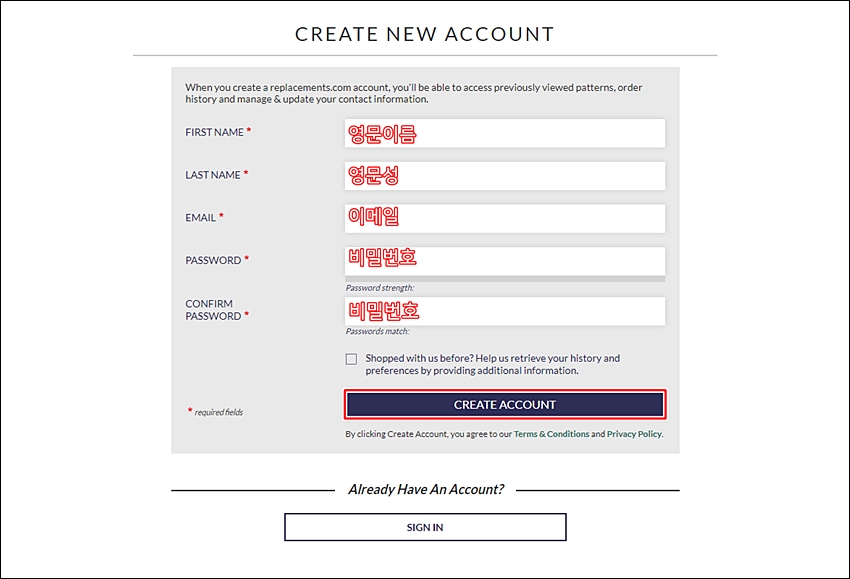Click the password strength meter bar
This screenshot has height=579, width=850.
(505, 279)
